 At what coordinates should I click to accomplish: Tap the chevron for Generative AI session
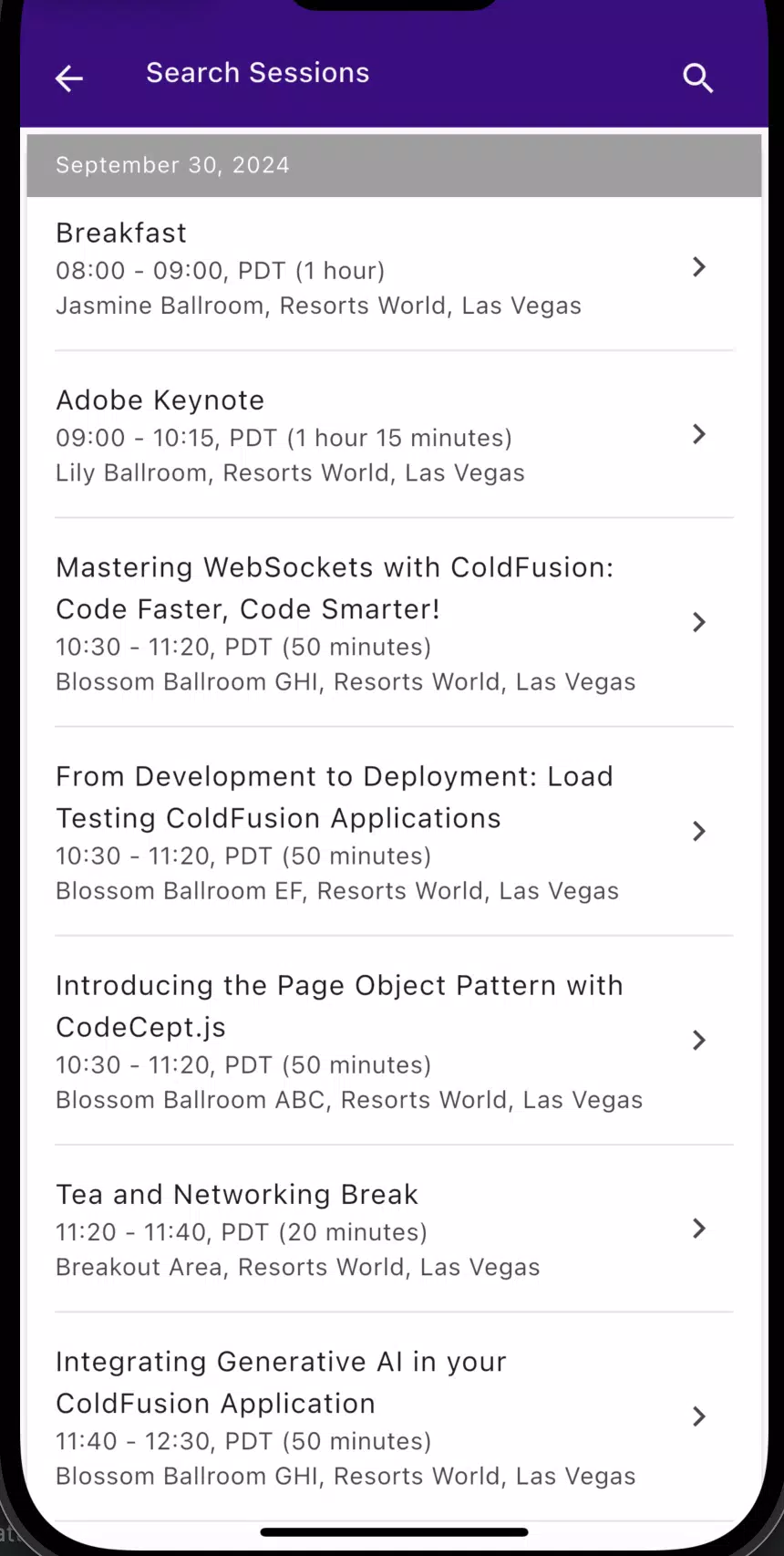click(698, 1416)
